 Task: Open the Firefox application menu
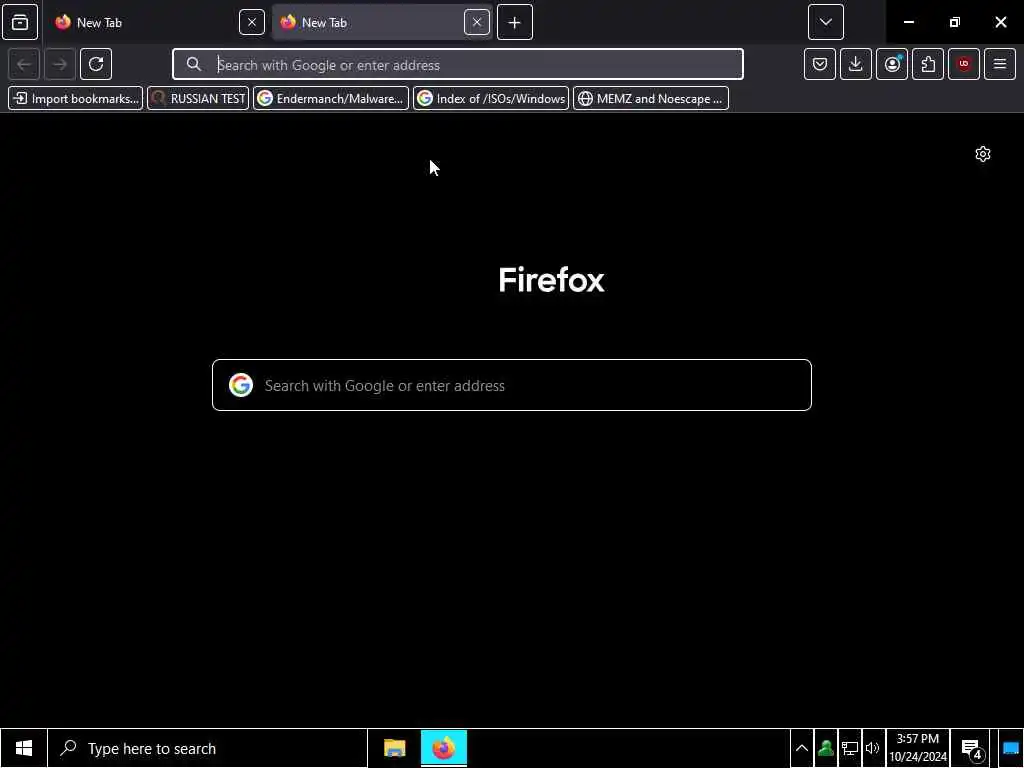1000,64
